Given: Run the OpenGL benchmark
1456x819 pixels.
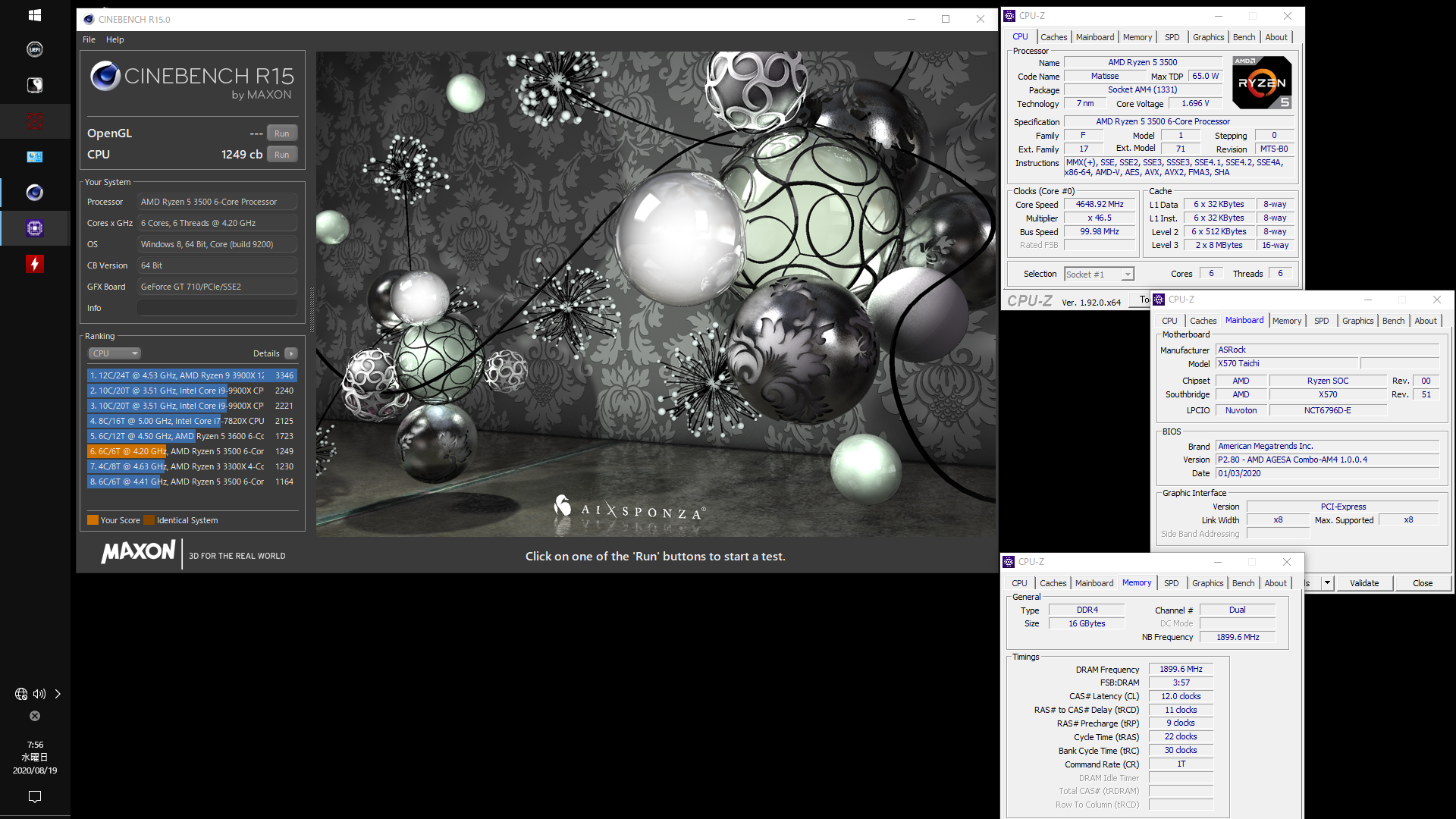Looking at the screenshot, I should [x=282, y=133].
